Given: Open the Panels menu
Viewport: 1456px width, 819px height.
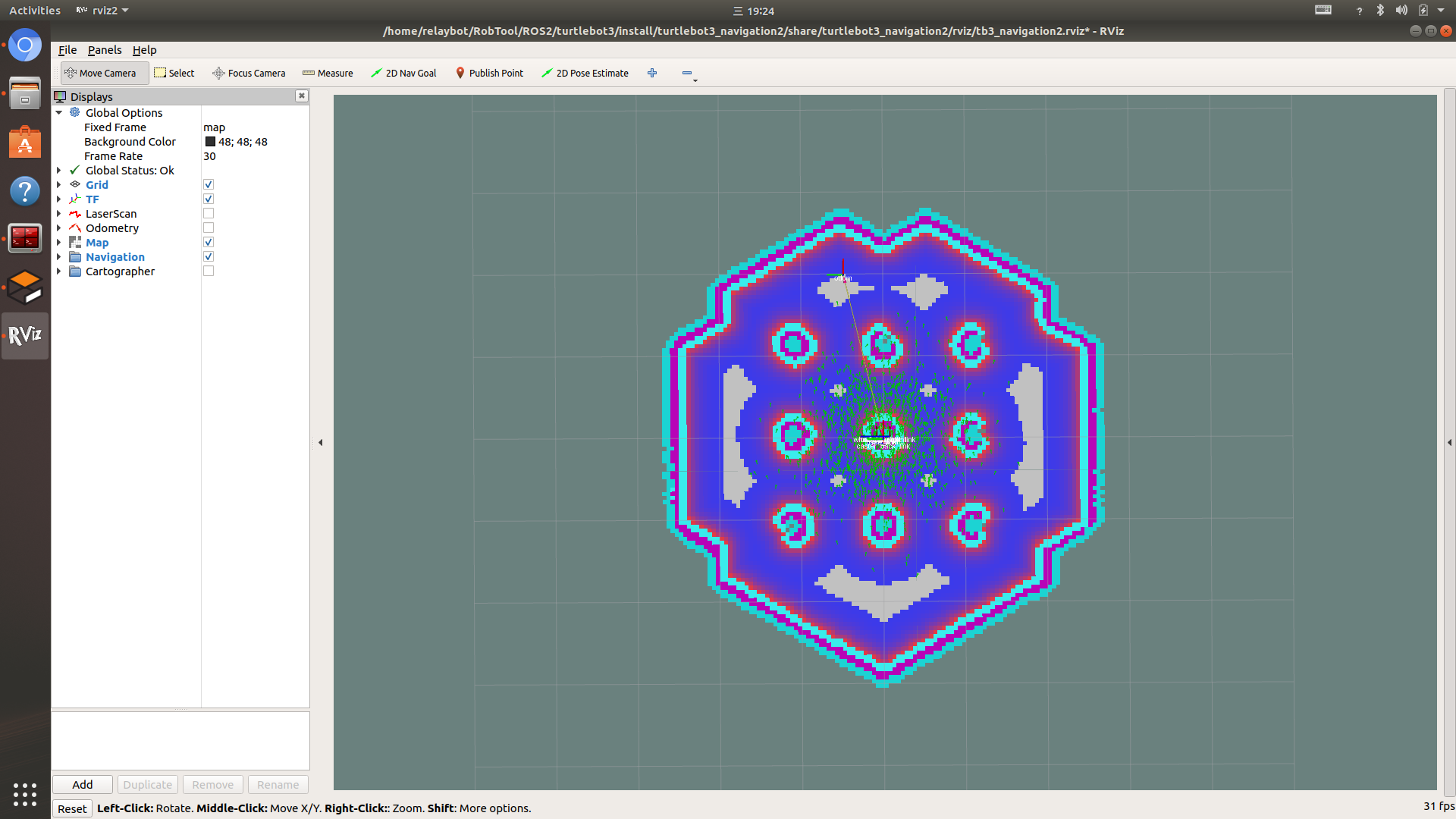Looking at the screenshot, I should [105, 50].
